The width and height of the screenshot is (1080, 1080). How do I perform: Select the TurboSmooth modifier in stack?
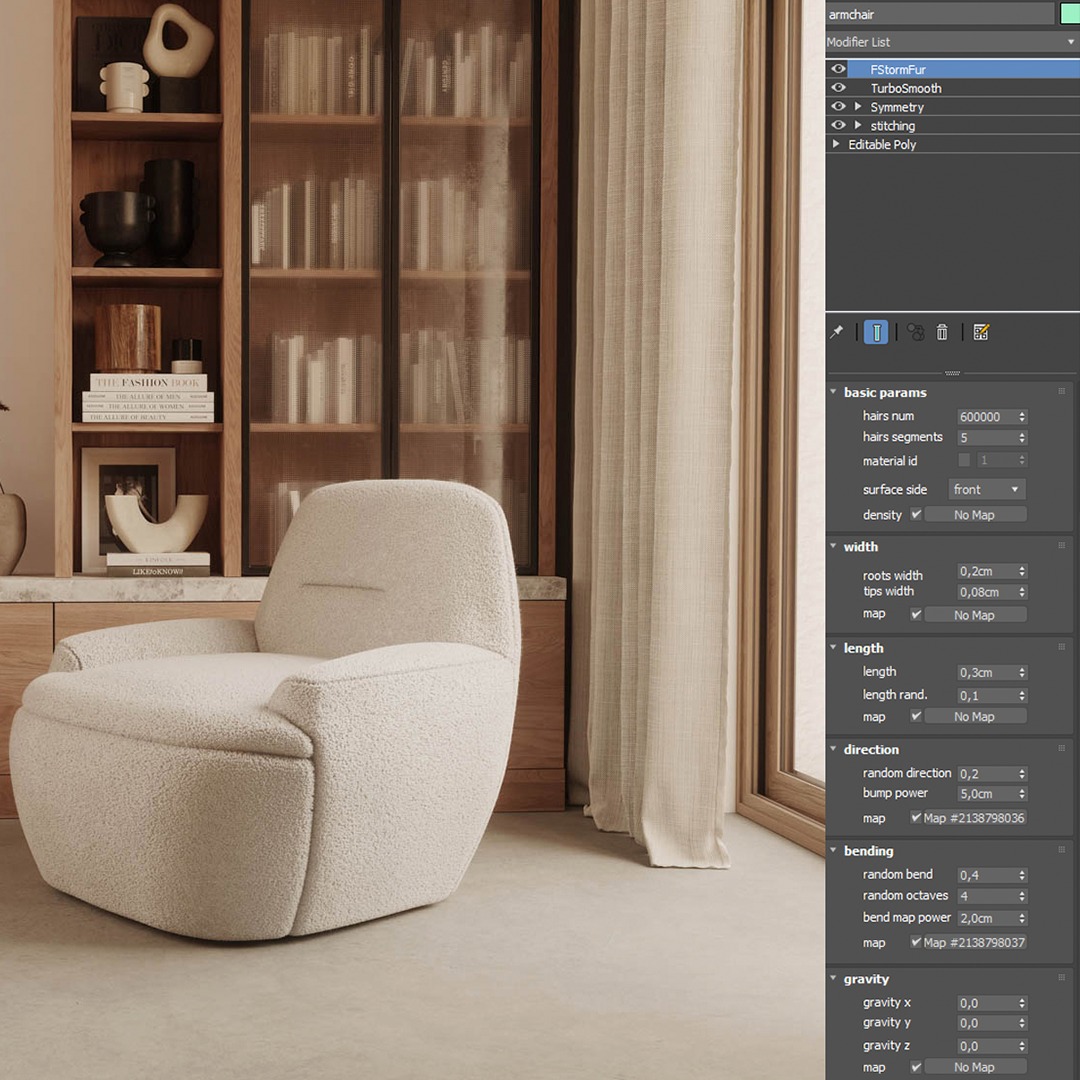point(963,87)
